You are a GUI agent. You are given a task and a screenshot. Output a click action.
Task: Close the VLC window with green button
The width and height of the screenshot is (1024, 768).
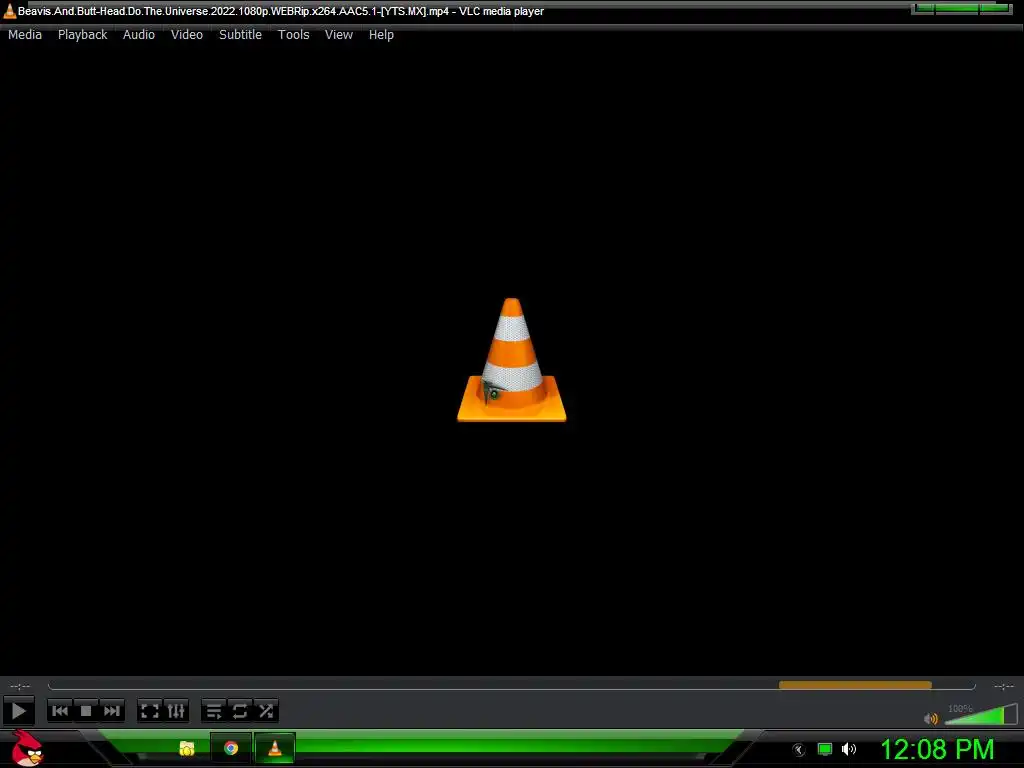click(x=997, y=8)
